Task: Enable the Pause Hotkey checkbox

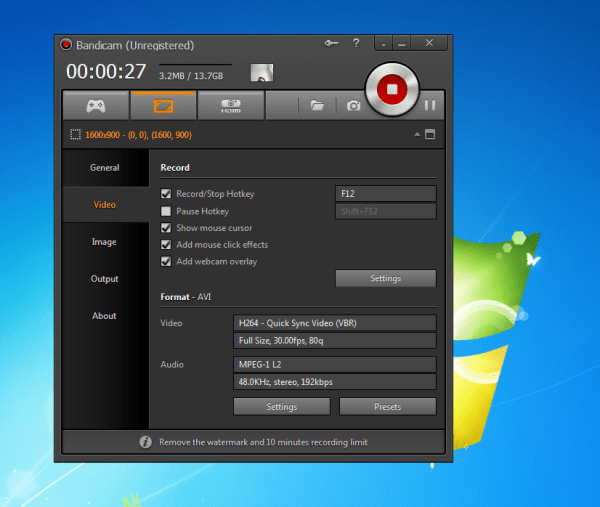Action: click(x=167, y=211)
